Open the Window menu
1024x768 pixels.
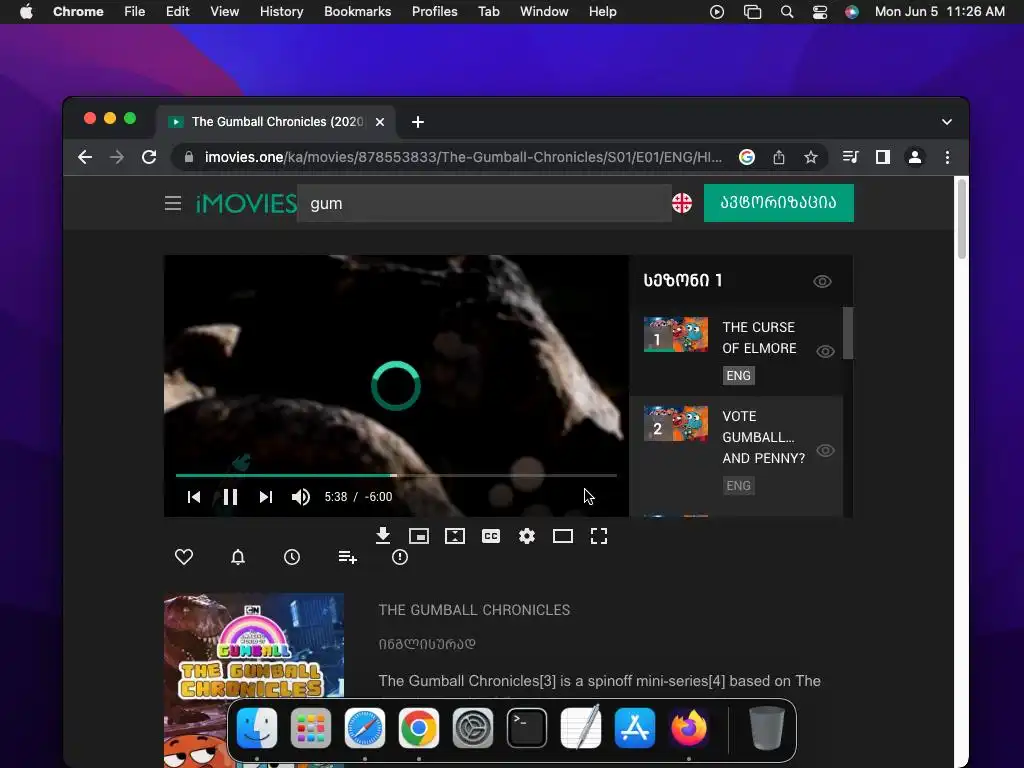(544, 12)
